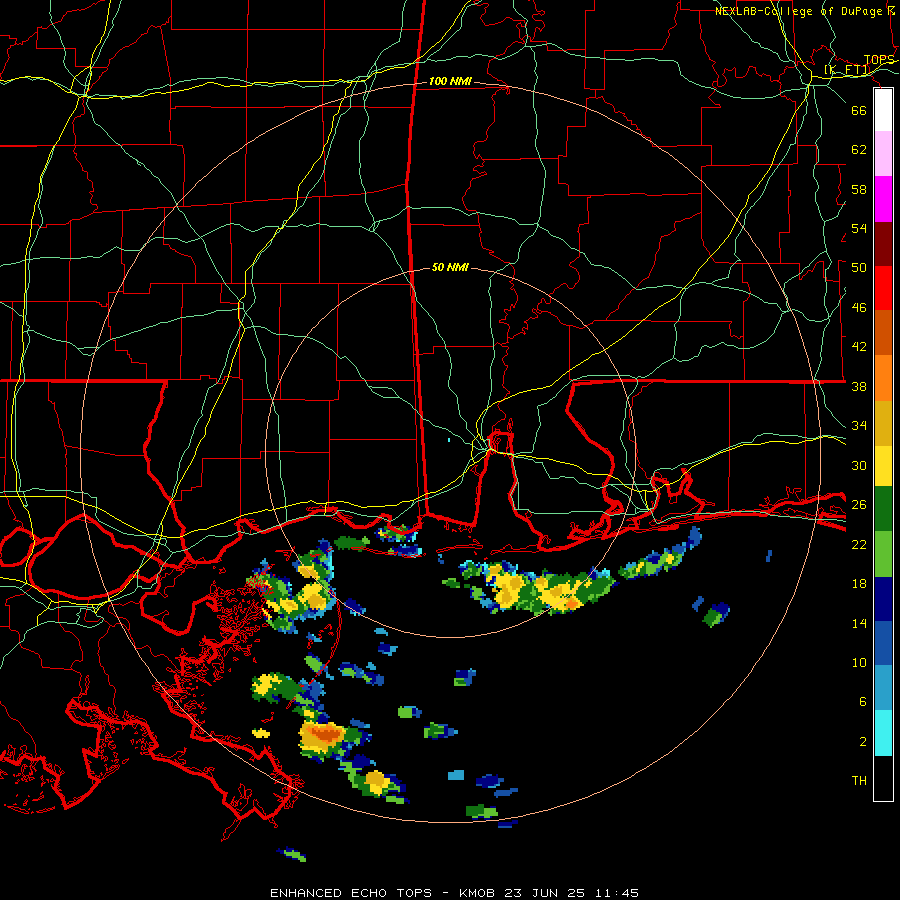Click the 'TH' threshold legend label
This screenshot has height=900, width=900.
pyautogui.click(x=859, y=780)
